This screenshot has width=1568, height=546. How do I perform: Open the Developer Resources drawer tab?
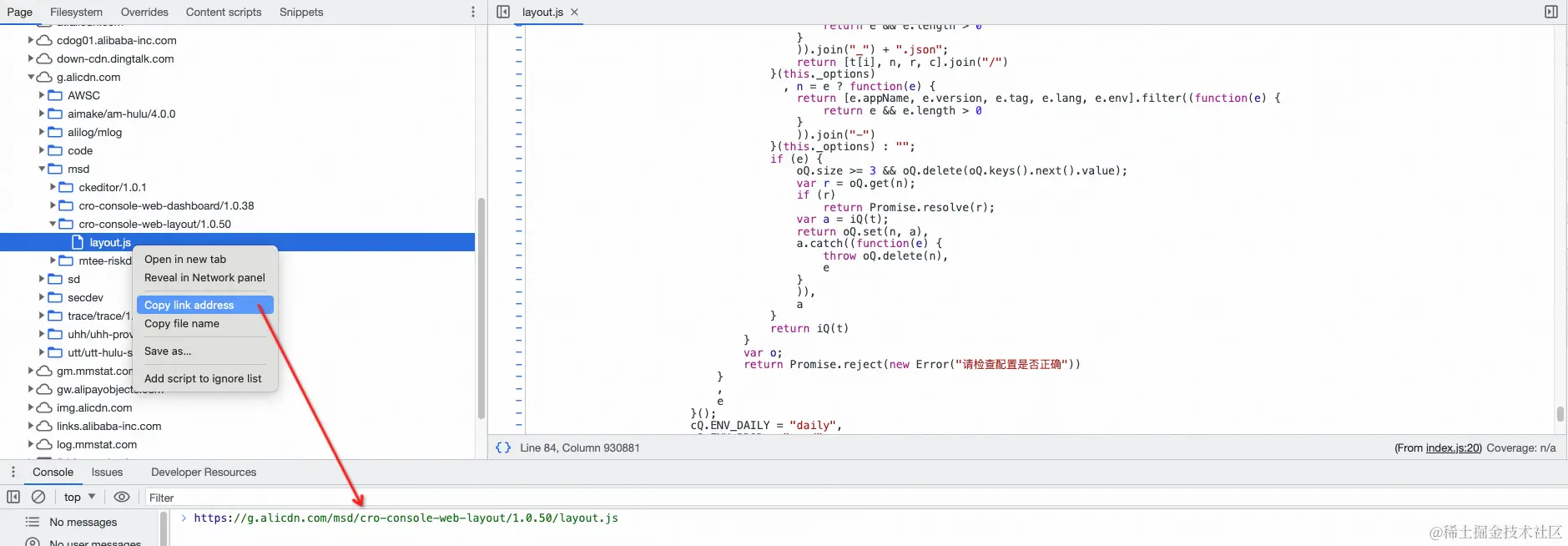(204, 472)
